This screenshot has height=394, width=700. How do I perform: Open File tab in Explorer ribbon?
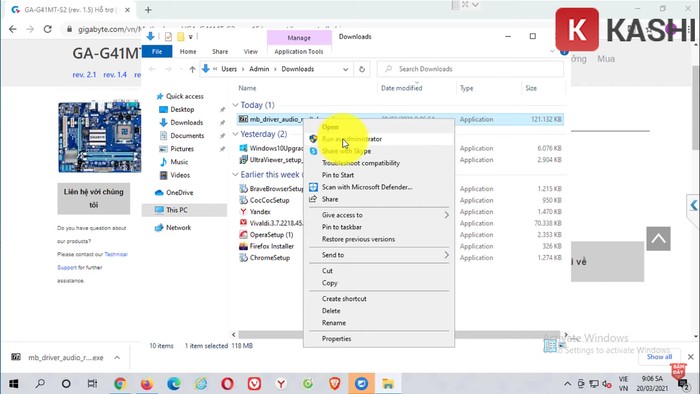click(x=157, y=51)
